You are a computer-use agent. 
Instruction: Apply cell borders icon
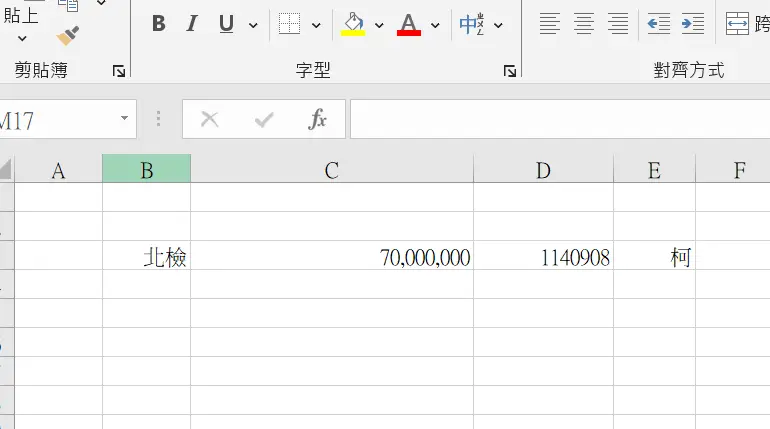289,24
